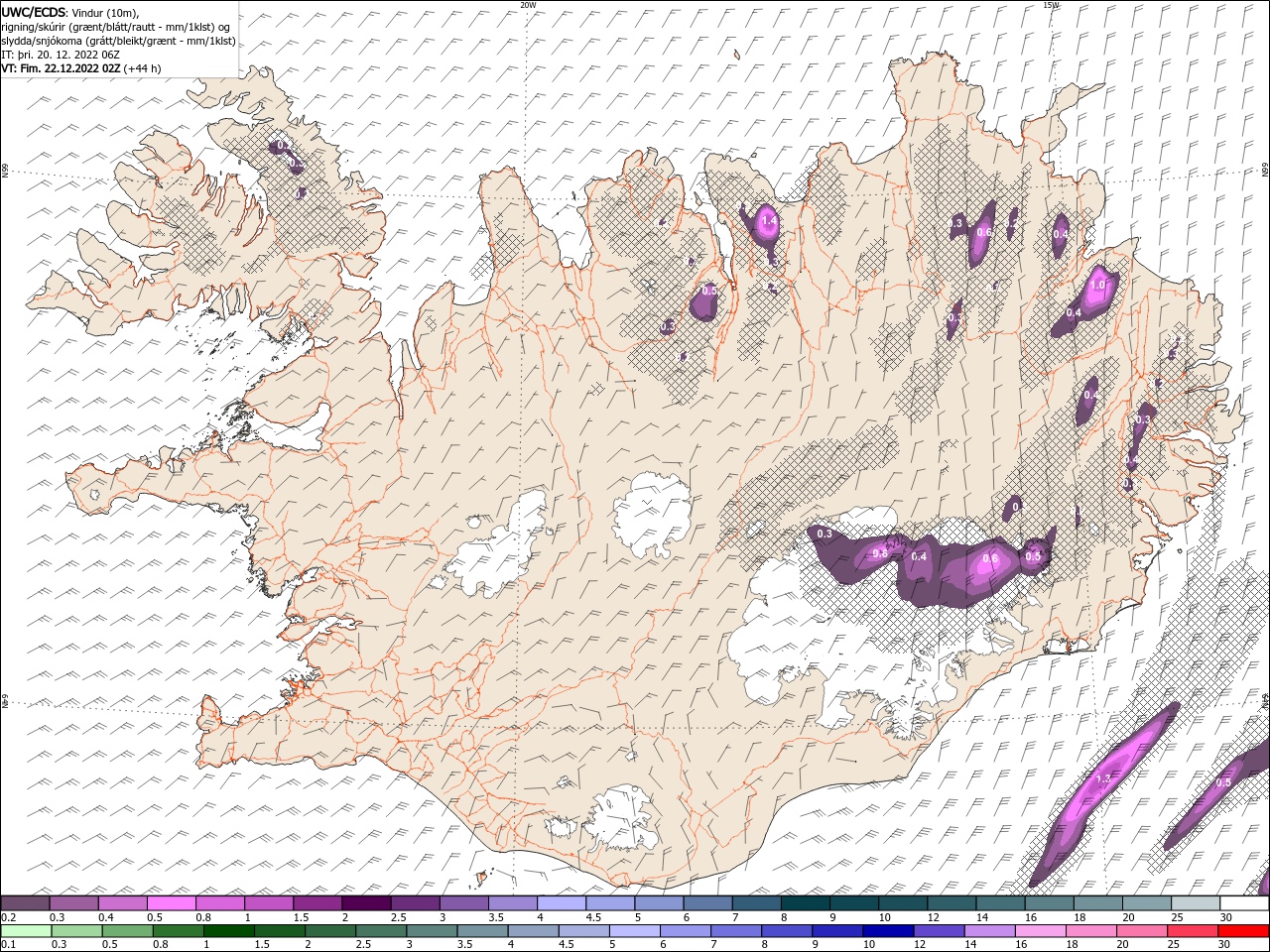Click dark mauve swatch between 0.2 and 0.3
This screenshot has height=952, width=1270.
pos(25,903)
